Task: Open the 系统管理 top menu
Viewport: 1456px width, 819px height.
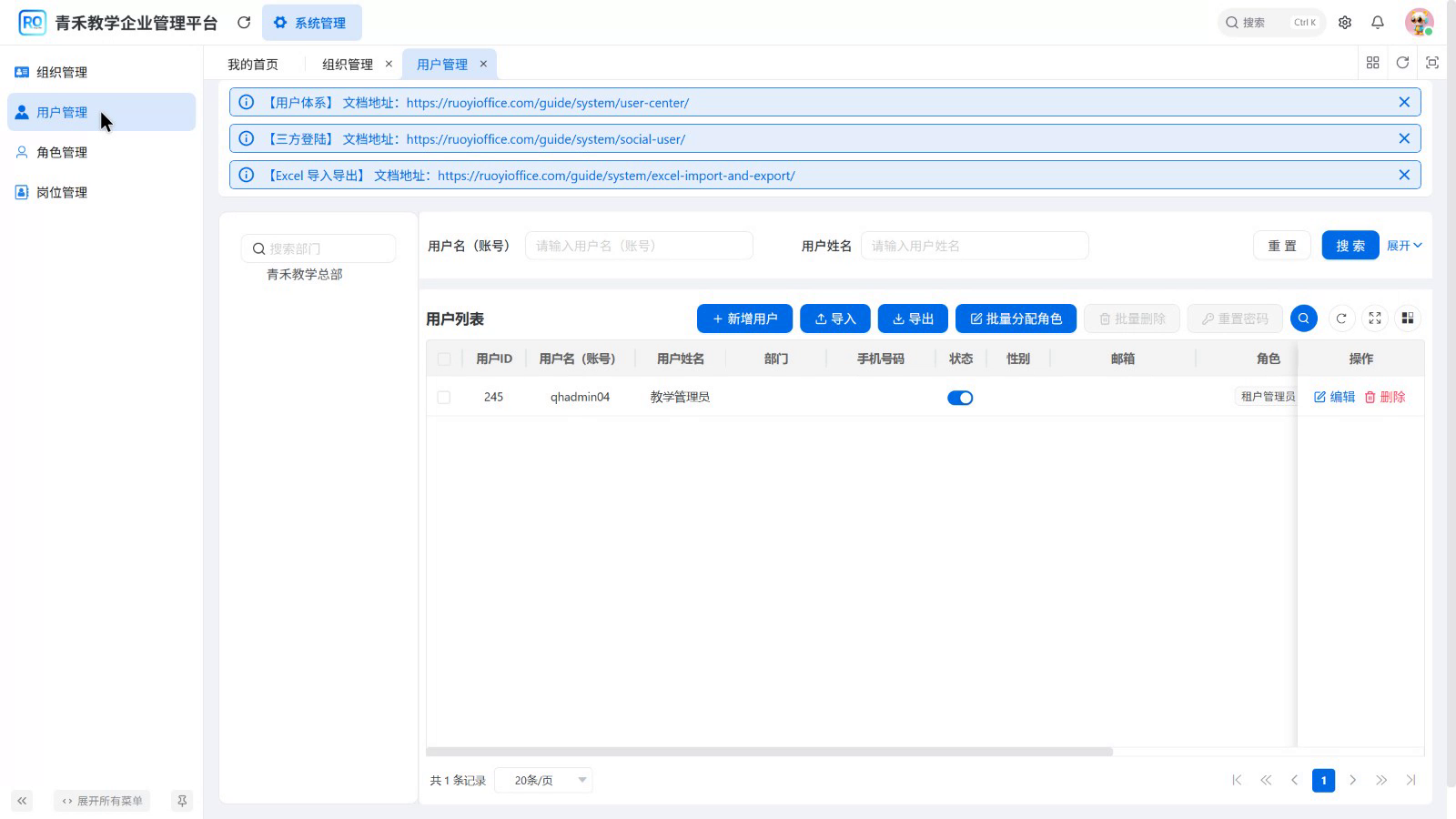Action: 311,23
